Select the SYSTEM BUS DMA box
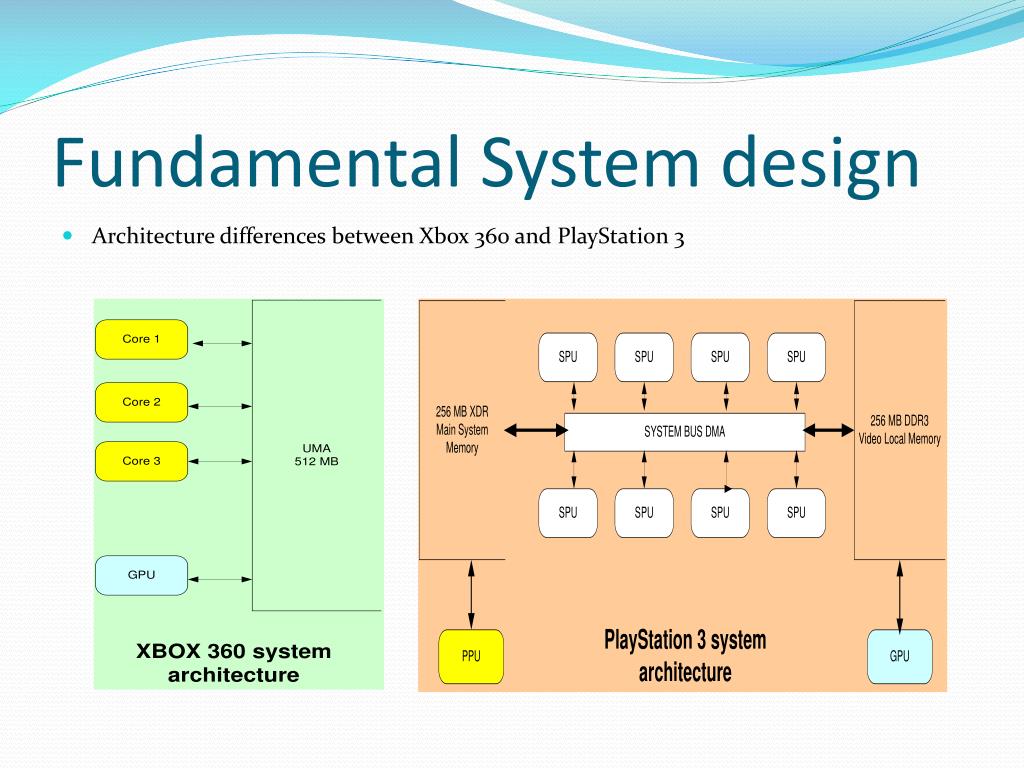 click(684, 432)
